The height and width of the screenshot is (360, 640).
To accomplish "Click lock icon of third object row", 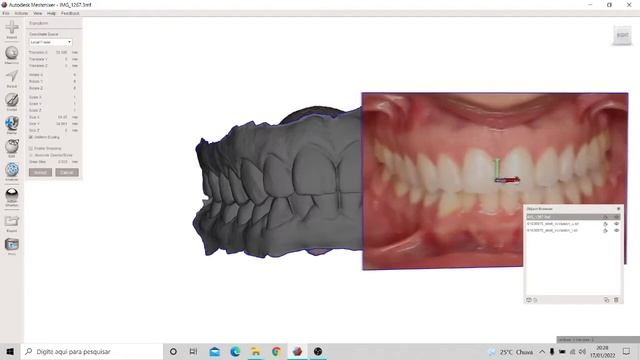I will pos(605,231).
